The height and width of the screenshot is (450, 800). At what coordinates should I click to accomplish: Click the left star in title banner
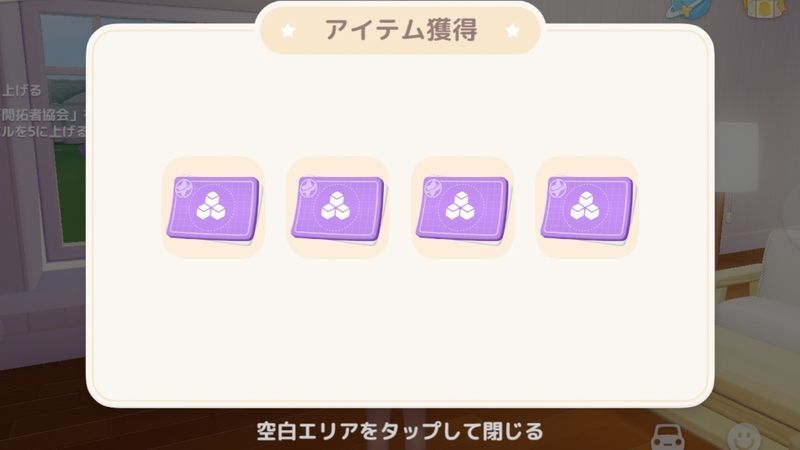point(288,31)
